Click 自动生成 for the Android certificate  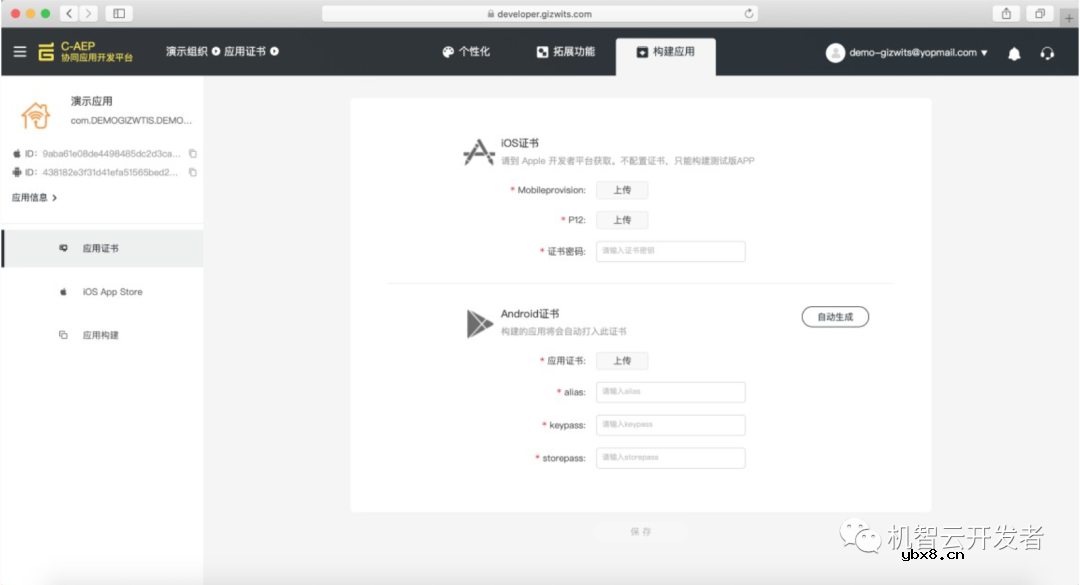tap(836, 315)
